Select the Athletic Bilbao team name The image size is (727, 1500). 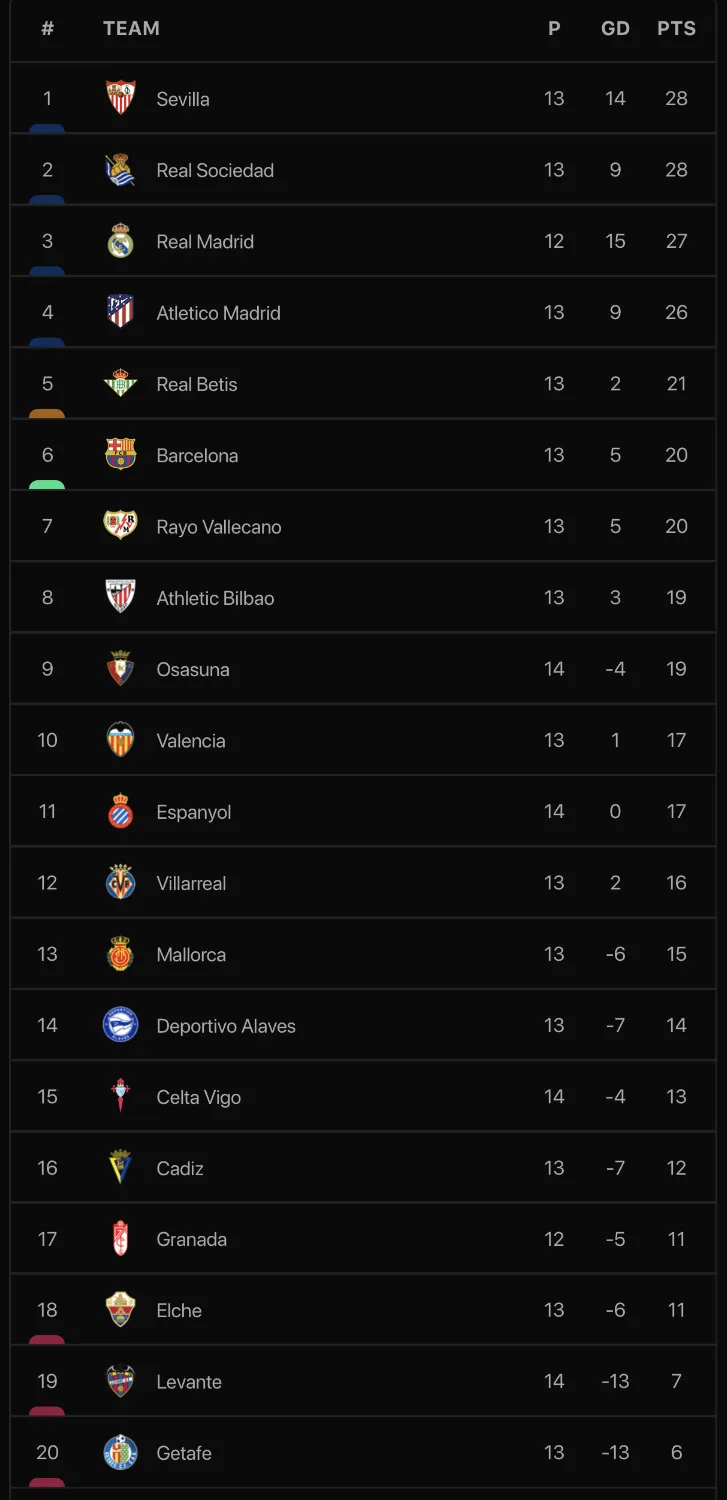click(215, 598)
